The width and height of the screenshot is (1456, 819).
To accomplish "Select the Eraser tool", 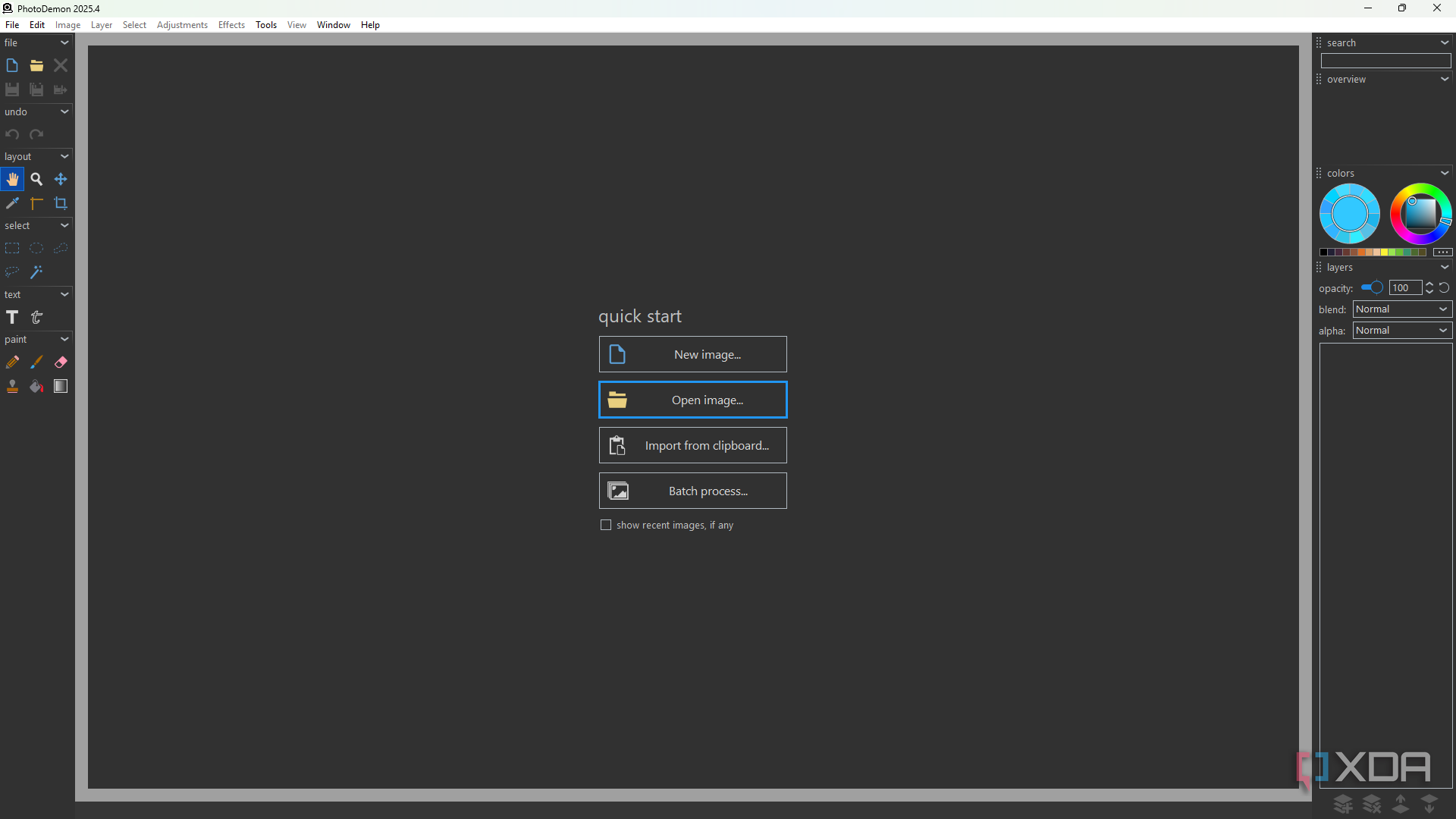I will pyautogui.click(x=61, y=362).
